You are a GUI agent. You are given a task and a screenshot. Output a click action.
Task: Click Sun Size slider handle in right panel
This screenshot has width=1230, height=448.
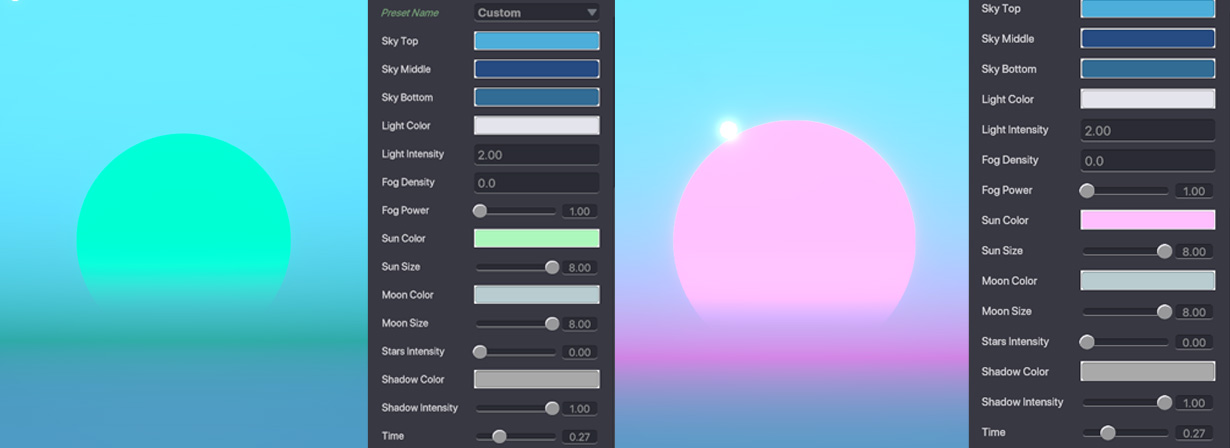pos(1164,251)
